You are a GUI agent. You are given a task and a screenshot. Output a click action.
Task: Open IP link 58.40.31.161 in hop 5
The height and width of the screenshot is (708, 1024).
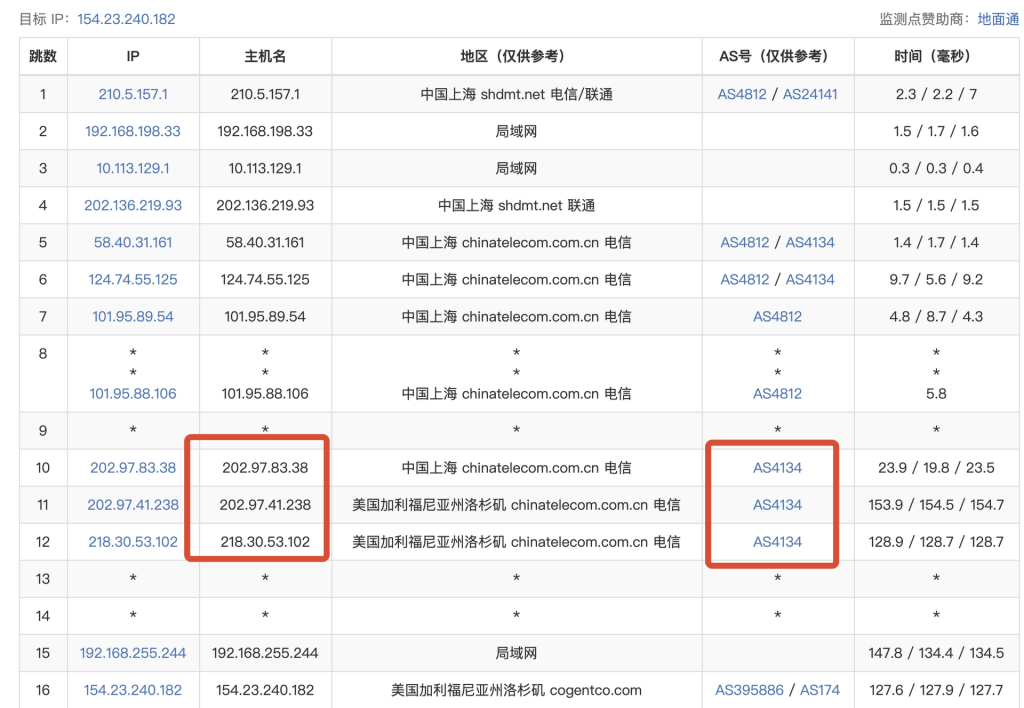point(133,242)
